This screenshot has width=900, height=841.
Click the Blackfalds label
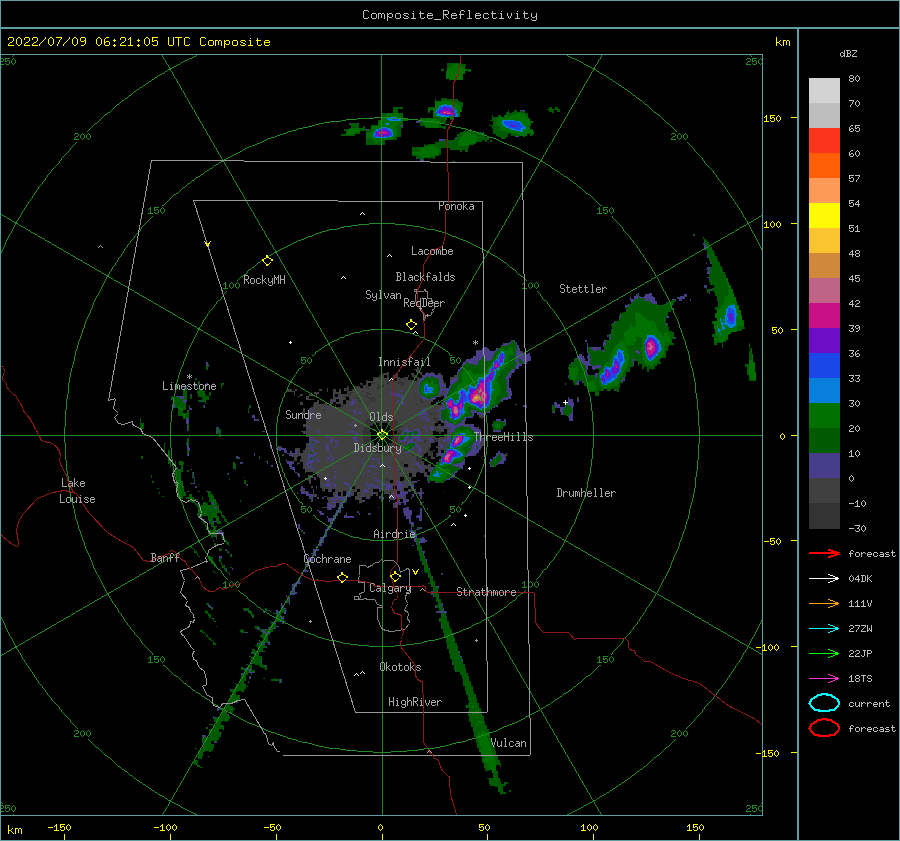425,277
